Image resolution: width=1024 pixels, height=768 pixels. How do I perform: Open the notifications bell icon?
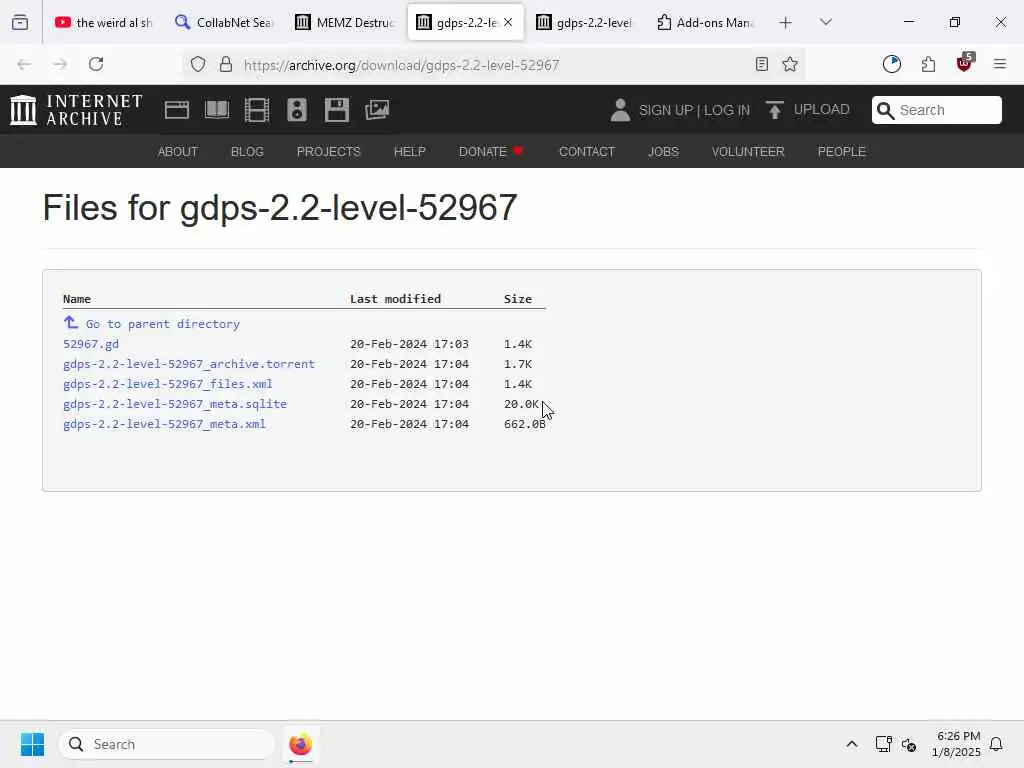[x=996, y=744]
